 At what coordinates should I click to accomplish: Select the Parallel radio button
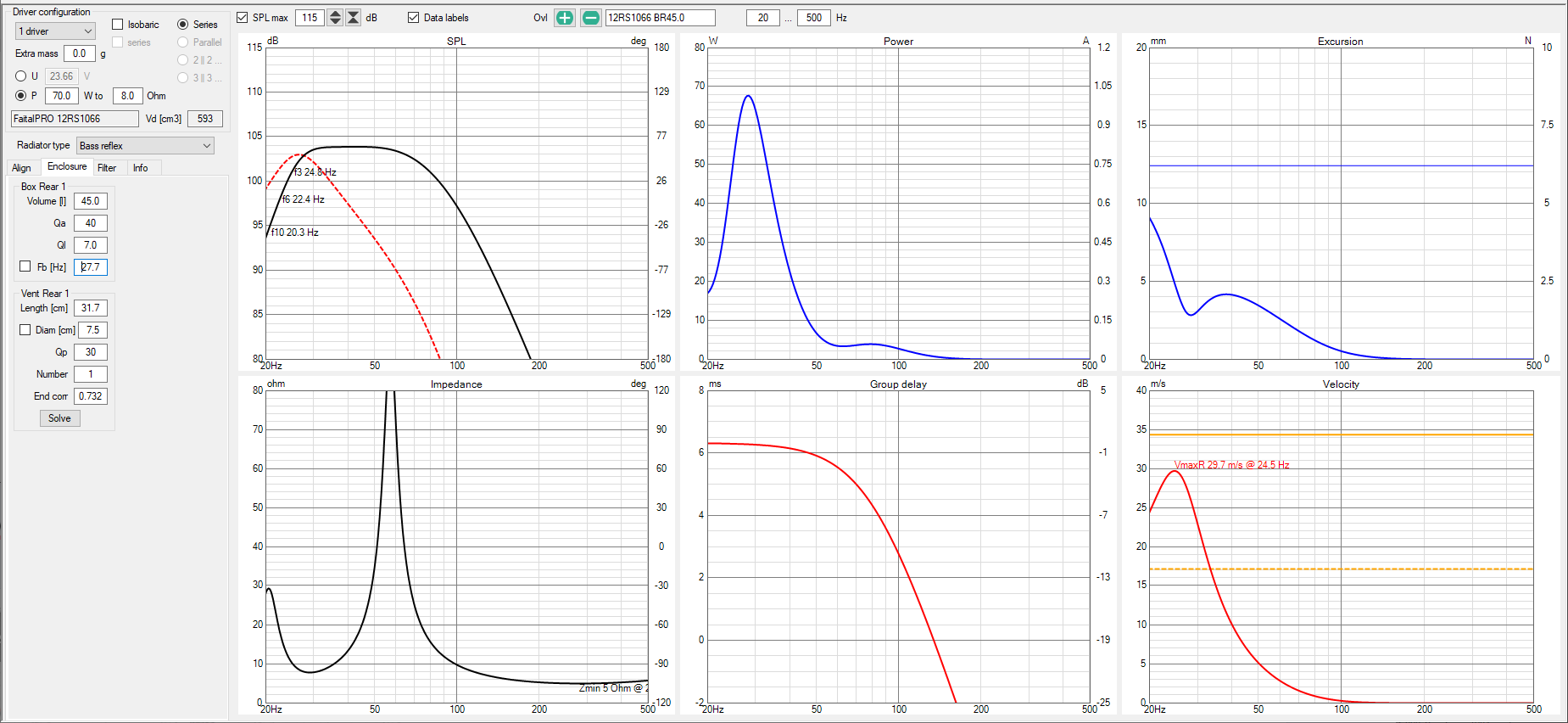point(182,42)
